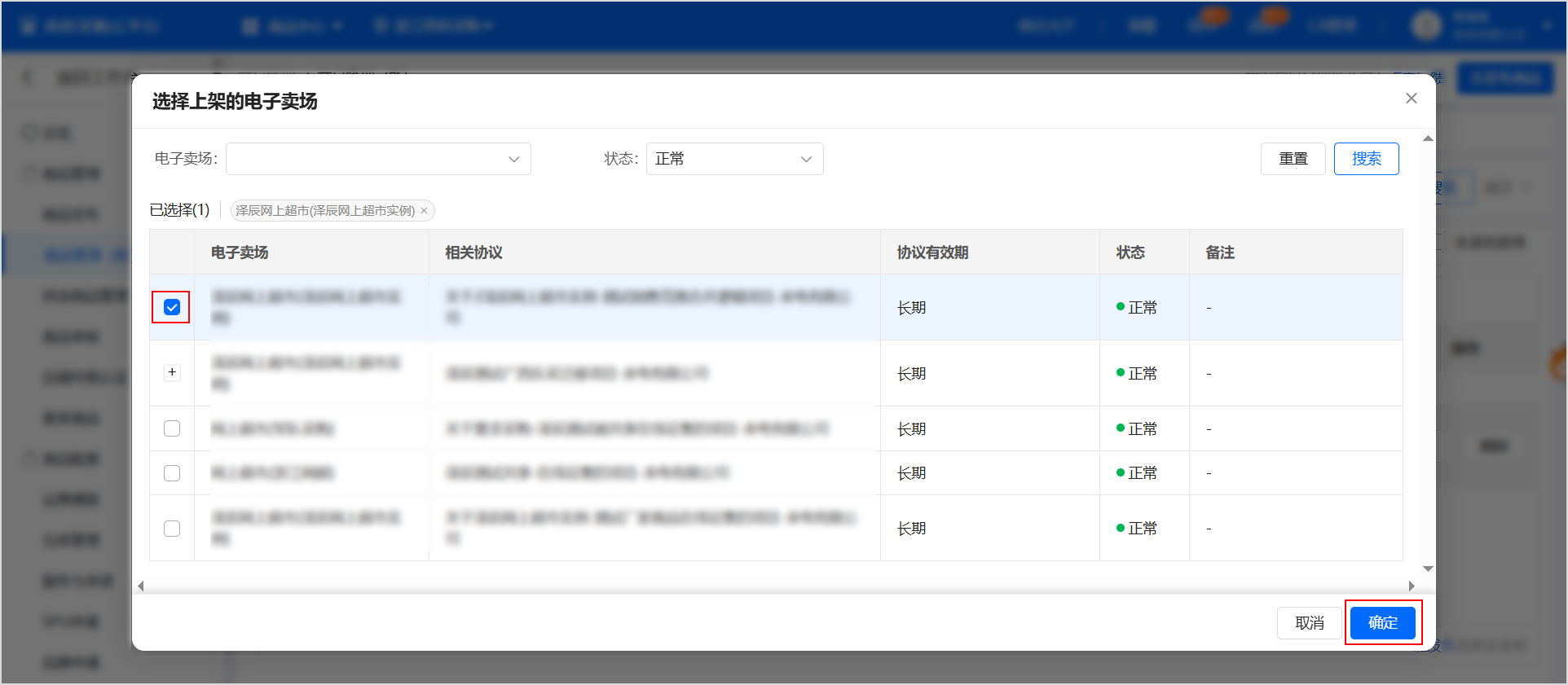Uncheck the checked first row checkbox
This screenshot has height=685, width=1568.
[172, 307]
